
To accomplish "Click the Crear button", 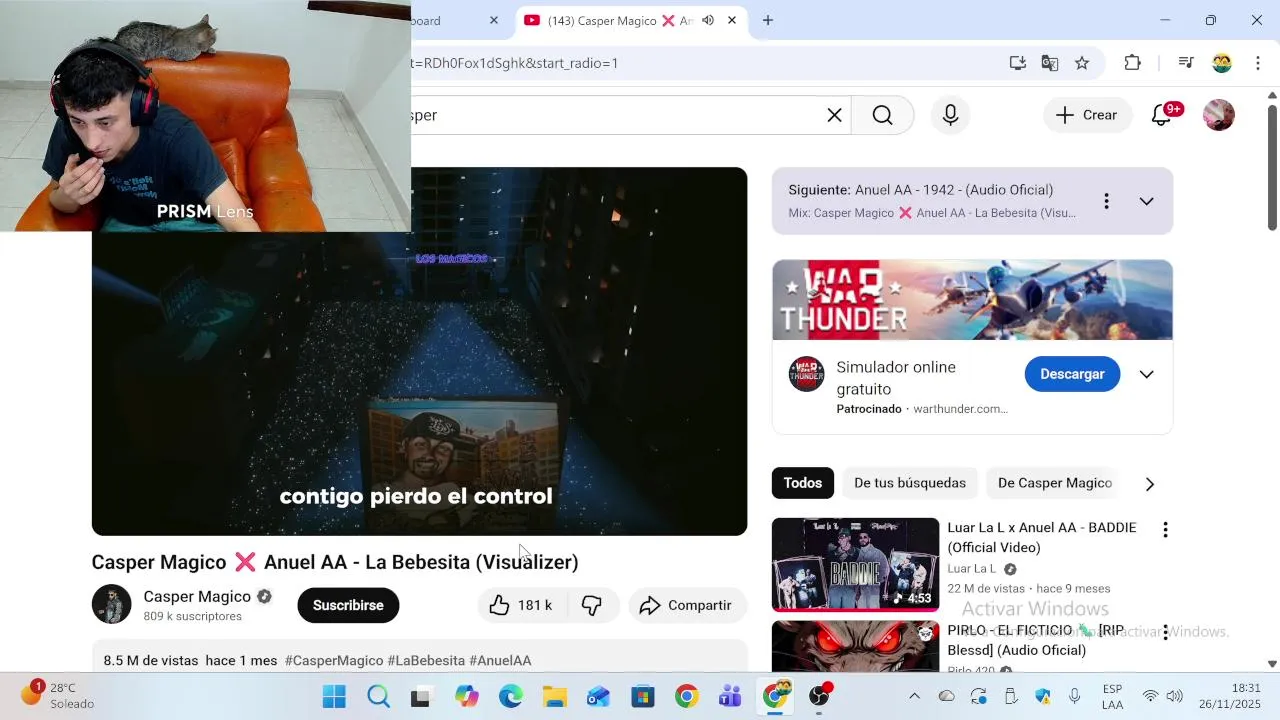I will click(x=1087, y=115).
